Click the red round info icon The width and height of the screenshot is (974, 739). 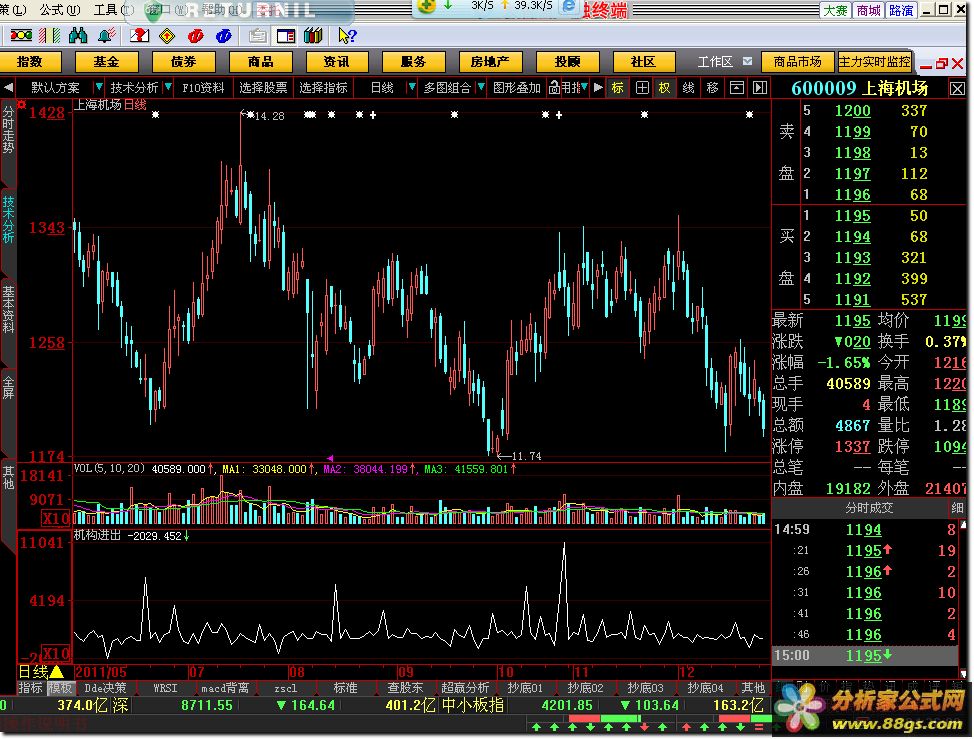point(196,36)
